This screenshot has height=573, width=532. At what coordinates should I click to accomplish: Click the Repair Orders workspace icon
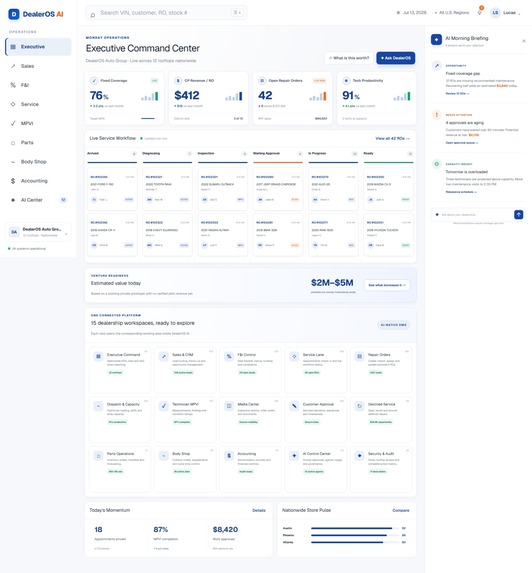(x=360, y=356)
